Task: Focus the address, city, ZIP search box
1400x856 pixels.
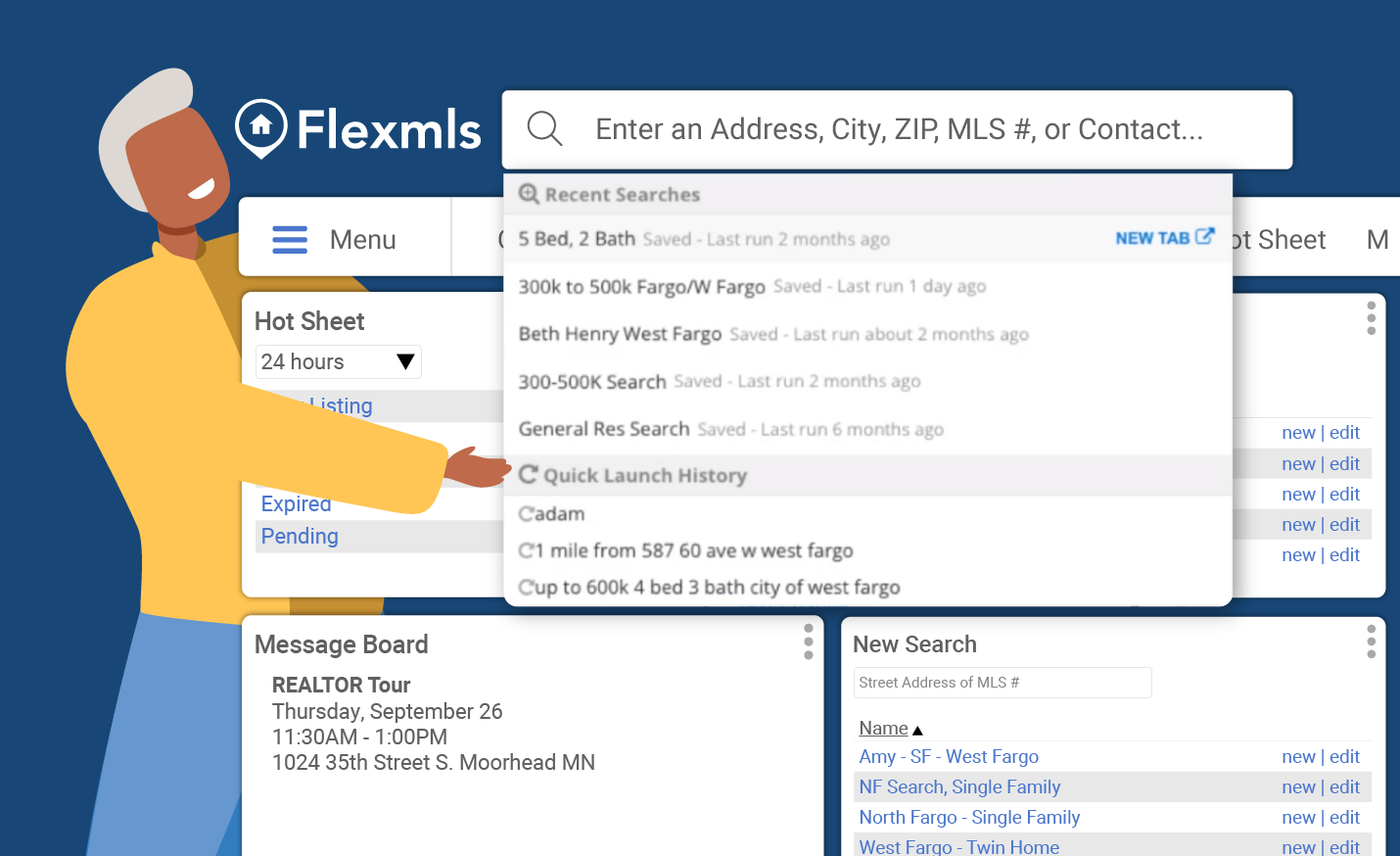Action: [x=898, y=129]
